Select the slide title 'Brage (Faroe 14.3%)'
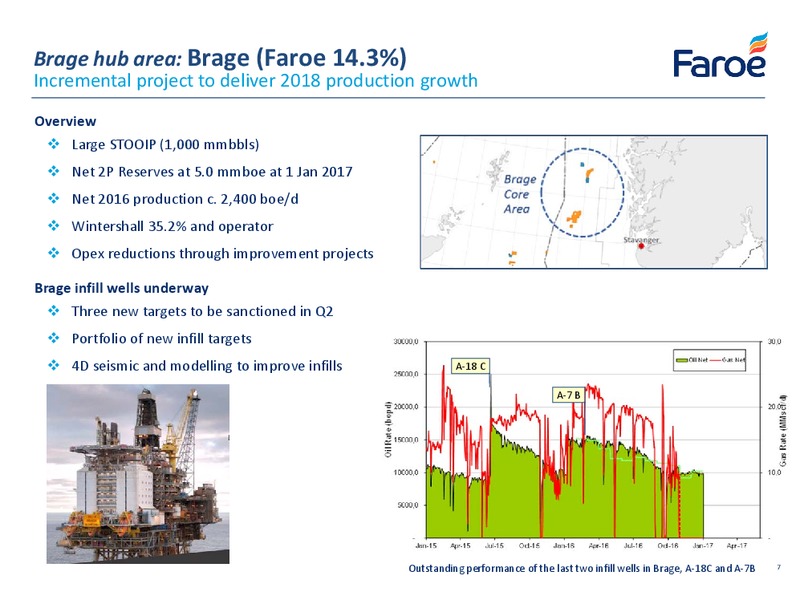800x600 pixels. (x=297, y=58)
